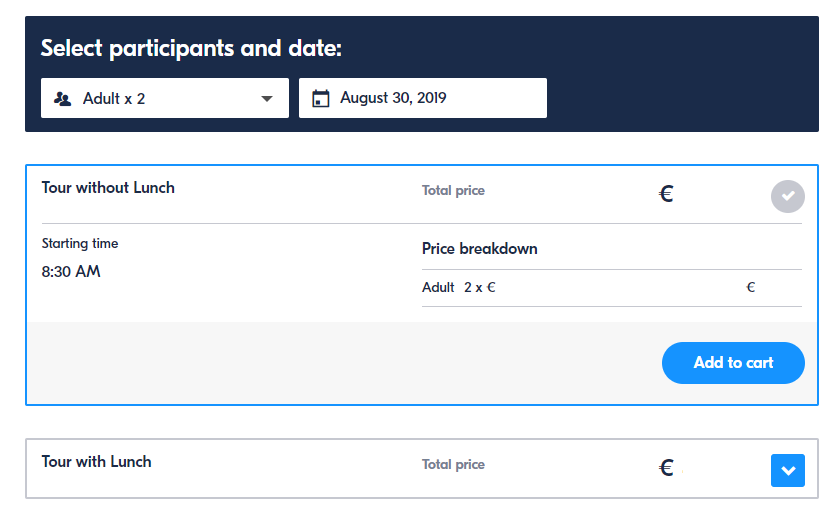Click 'Total price' label for Tour with Lunch
828x510 pixels.
pyautogui.click(x=453, y=465)
